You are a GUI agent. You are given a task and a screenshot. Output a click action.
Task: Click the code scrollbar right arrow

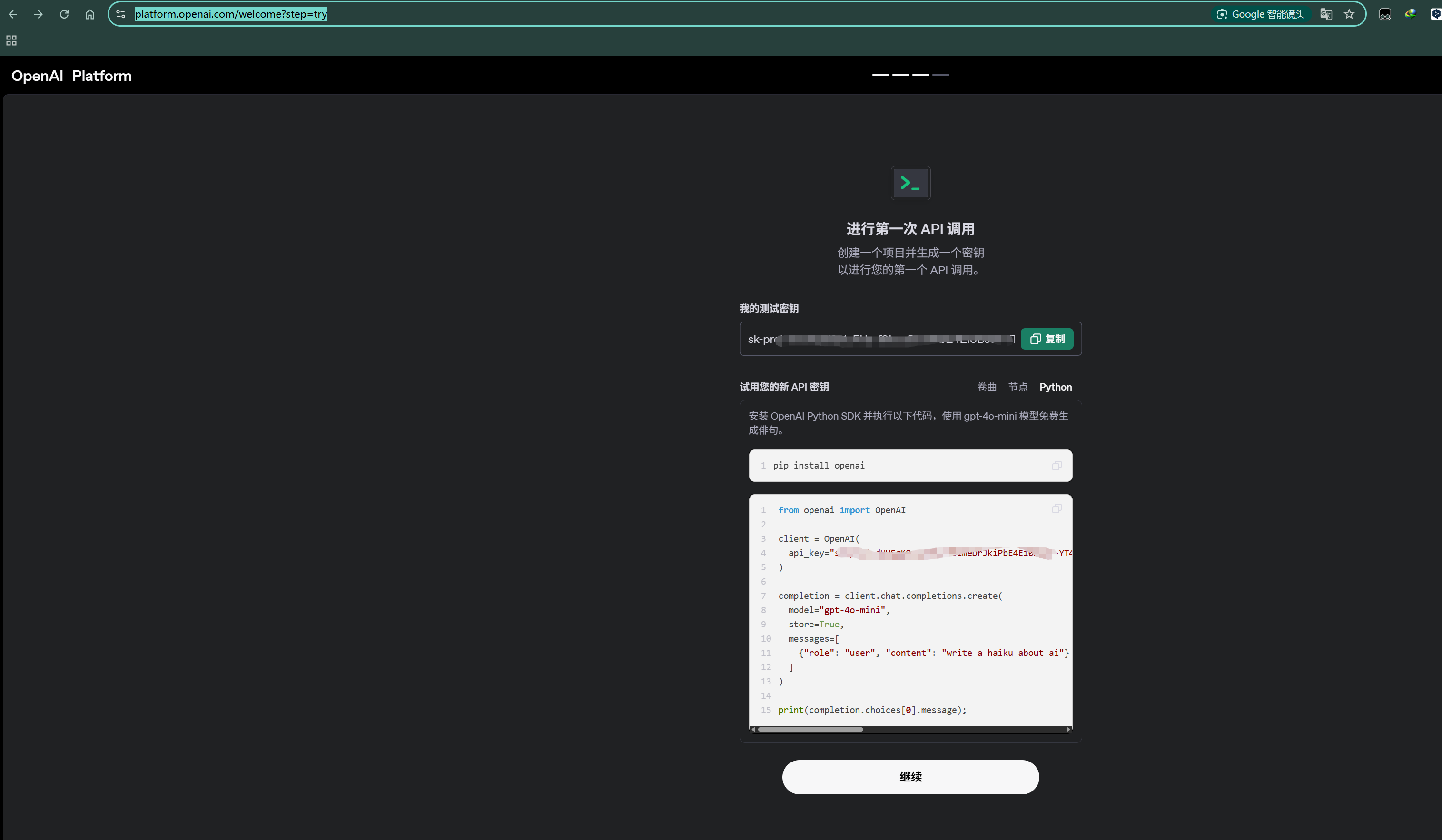tap(1068, 729)
